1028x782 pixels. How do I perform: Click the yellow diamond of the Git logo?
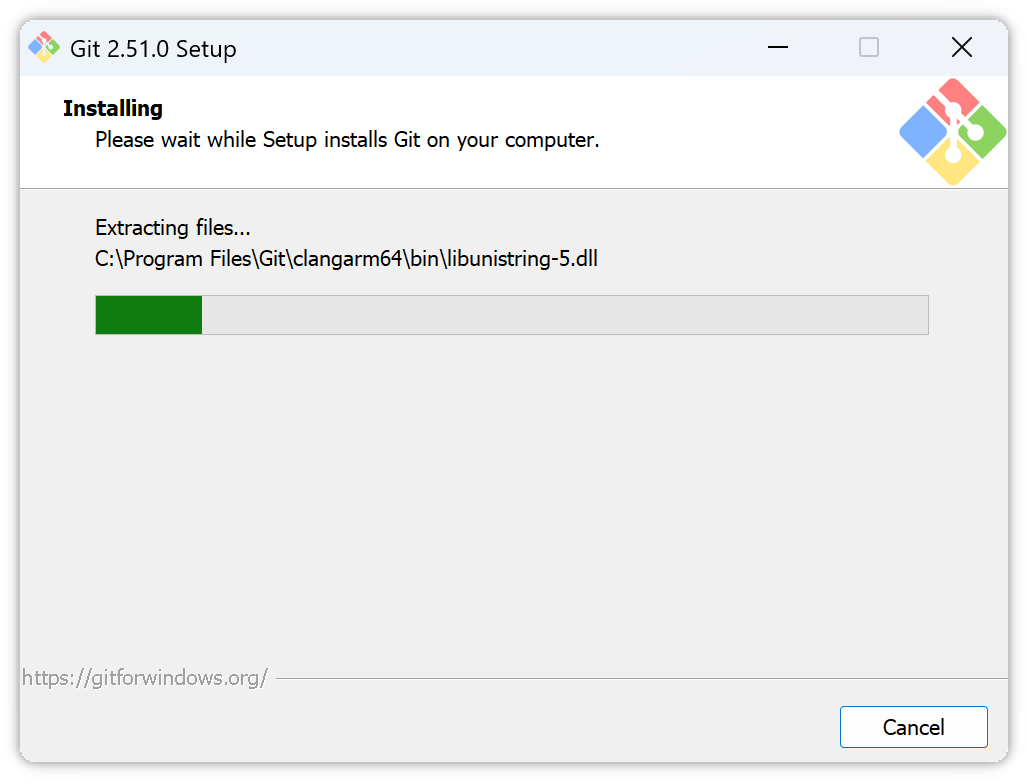(951, 163)
